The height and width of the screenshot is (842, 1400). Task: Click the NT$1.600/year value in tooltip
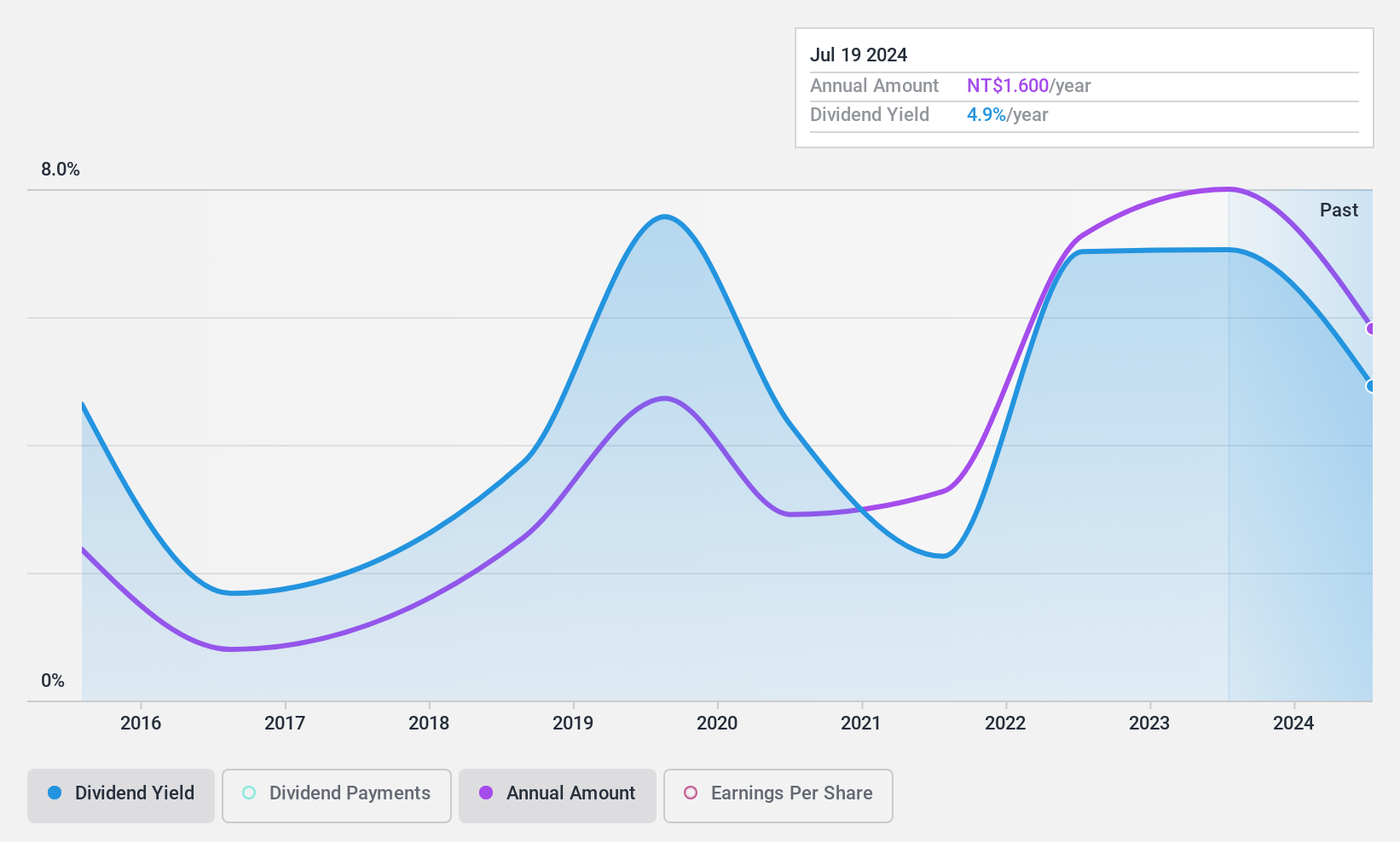[x=1029, y=86]
